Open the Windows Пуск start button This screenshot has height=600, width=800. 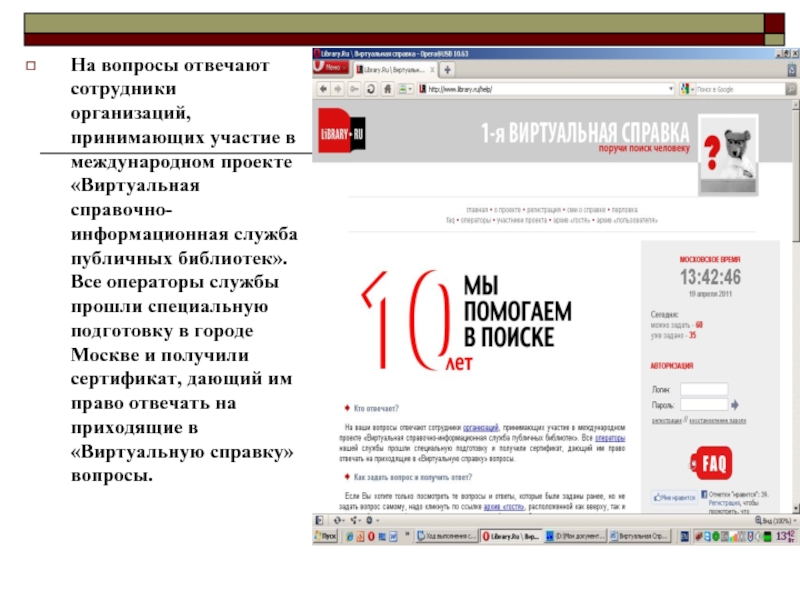pyautogui.click(x=326, y=536)
